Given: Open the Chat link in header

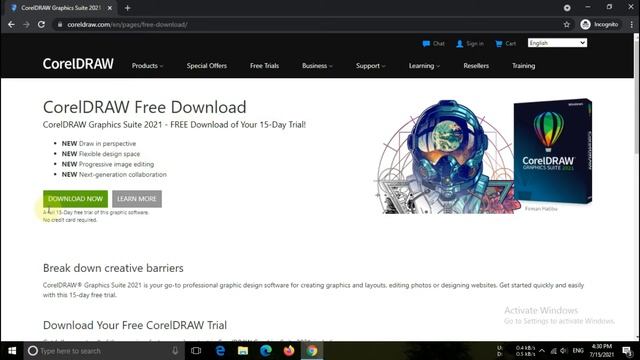Looking at the screenshot, I should [x=433, y=43].
